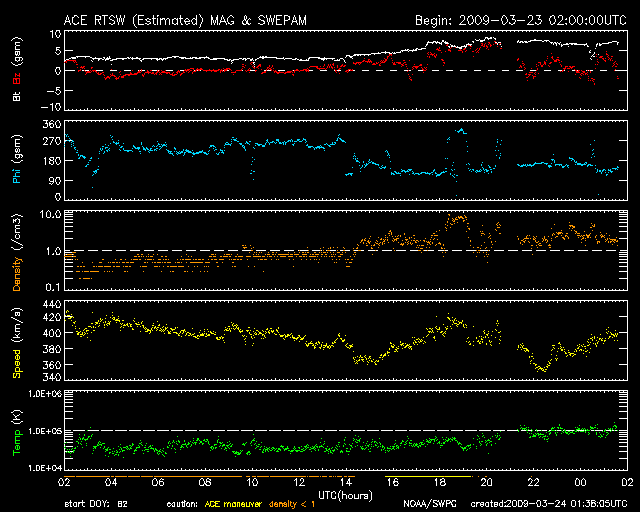This screenshot has height=512, width=640.
Task: Click the "440" tick on the Speed axis
Action: point(52,304)
